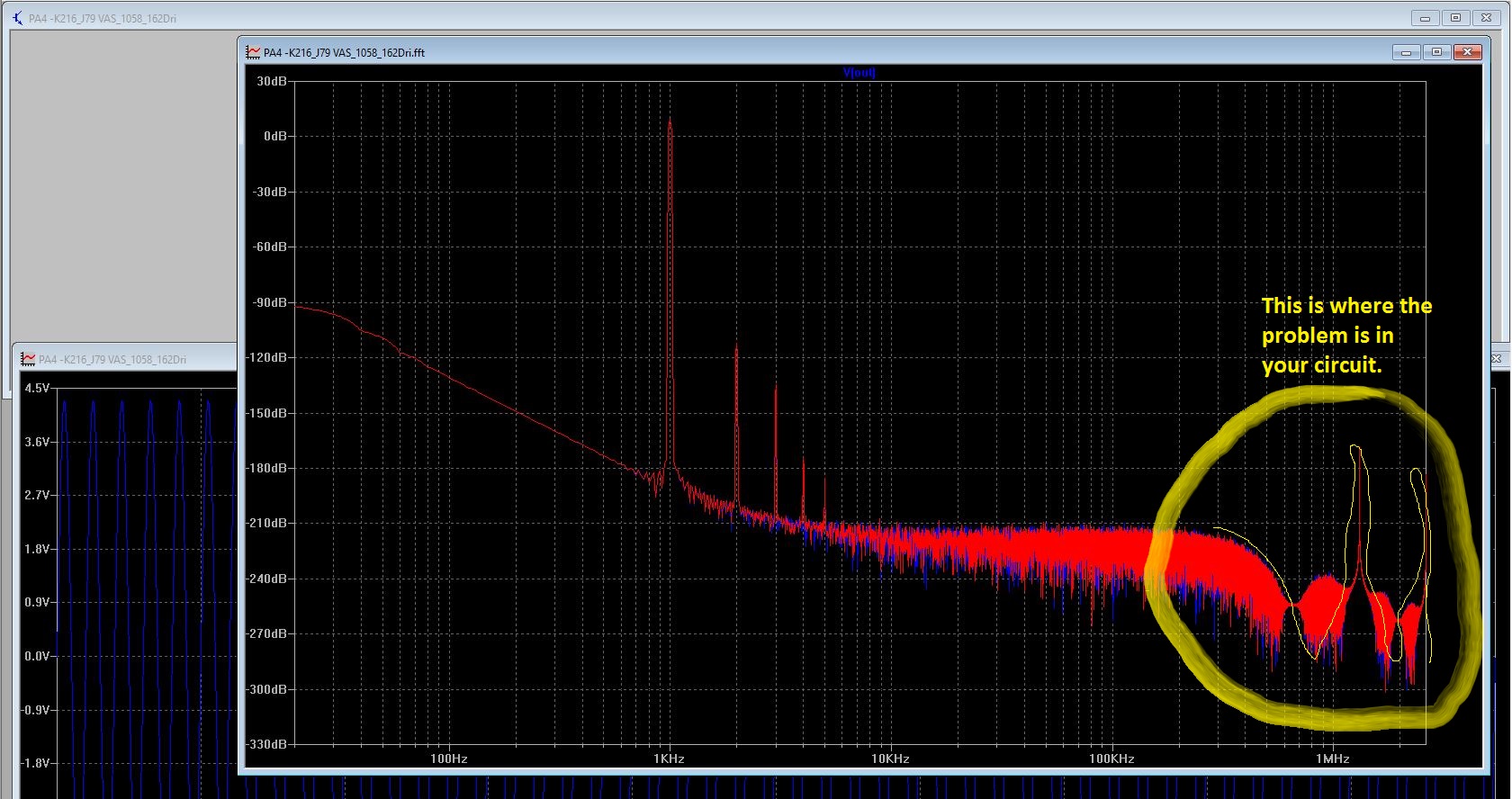This screenshot has height=799, width=1512.
Task: Click the -150dB axis label
Action: tap(267, 413)
